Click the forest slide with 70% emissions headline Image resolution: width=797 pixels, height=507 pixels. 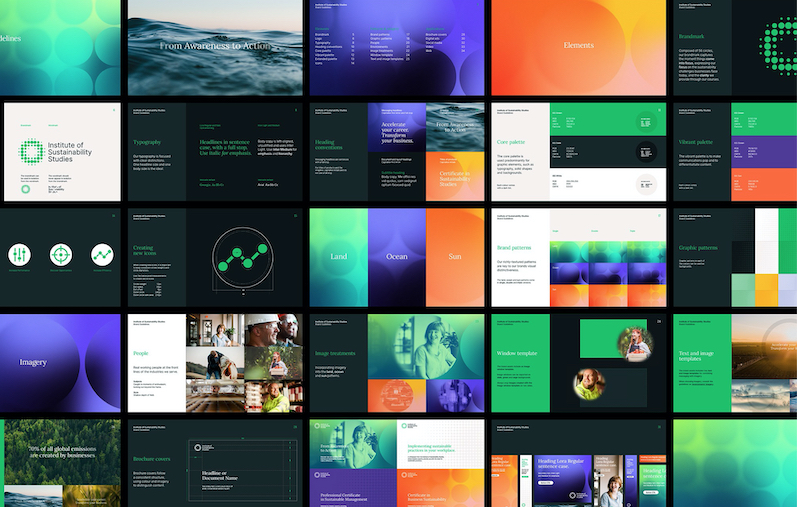58,462
